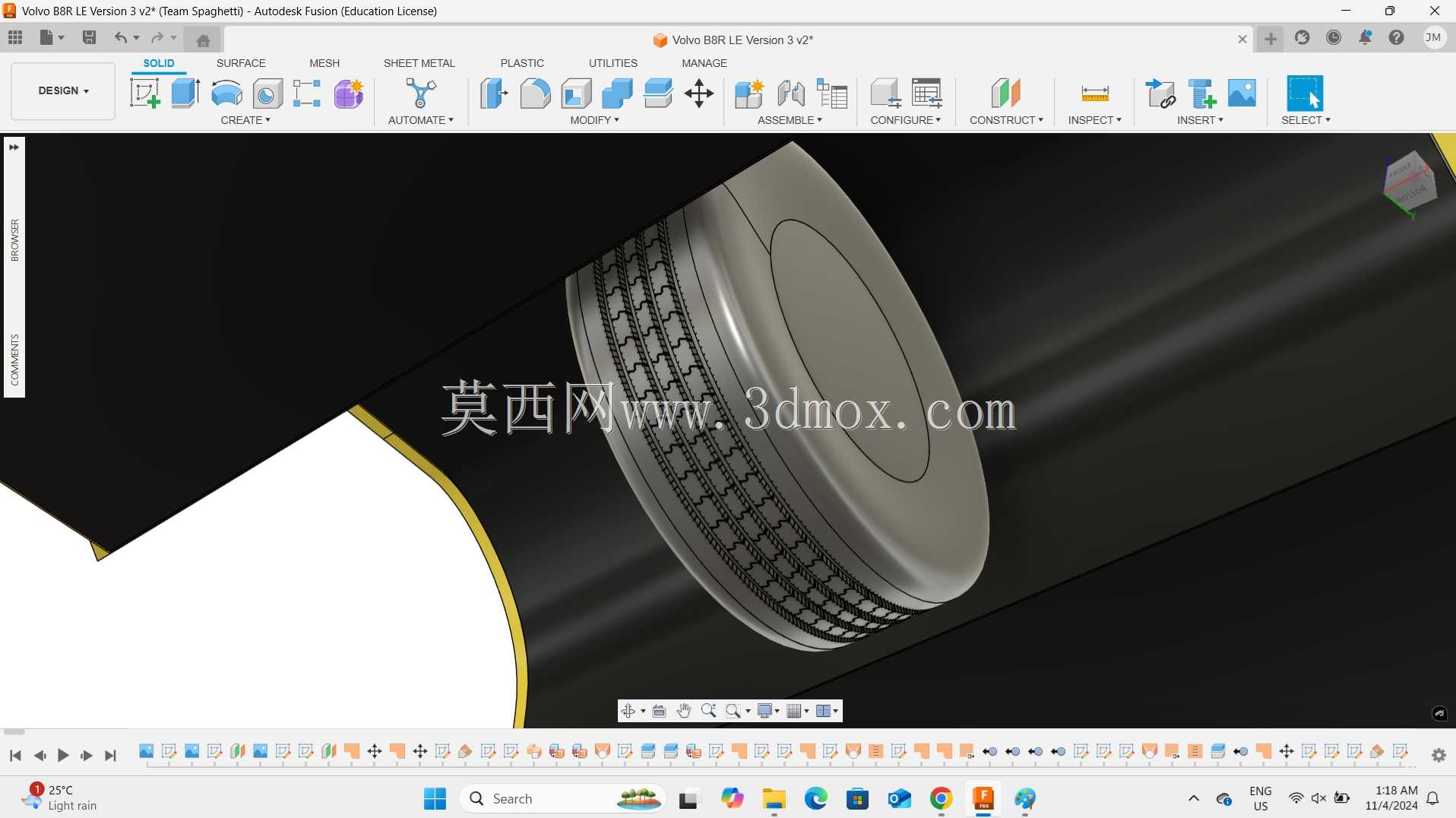The width and height of the screenshot is (1456, 818).
Task: Open the Display Settings dropdown
Action: coord(768,711)
